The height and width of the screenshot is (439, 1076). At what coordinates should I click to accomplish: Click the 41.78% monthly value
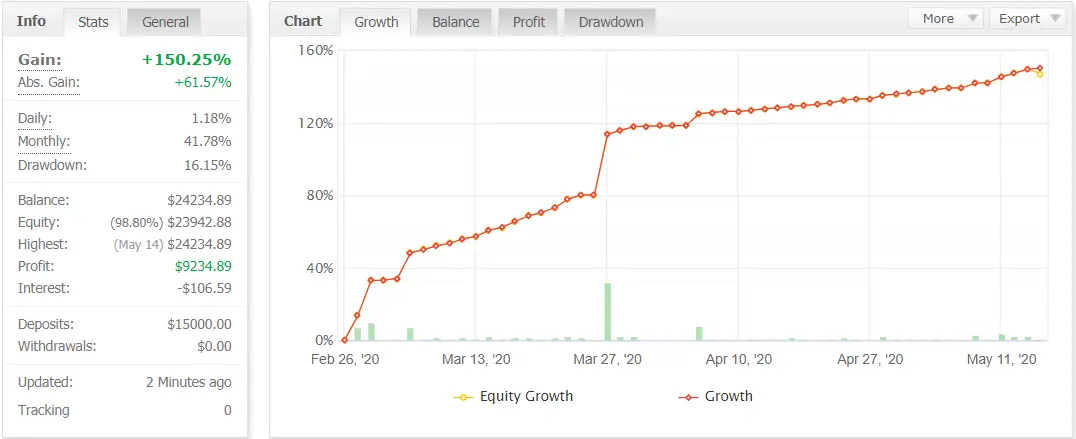(208, 141)
